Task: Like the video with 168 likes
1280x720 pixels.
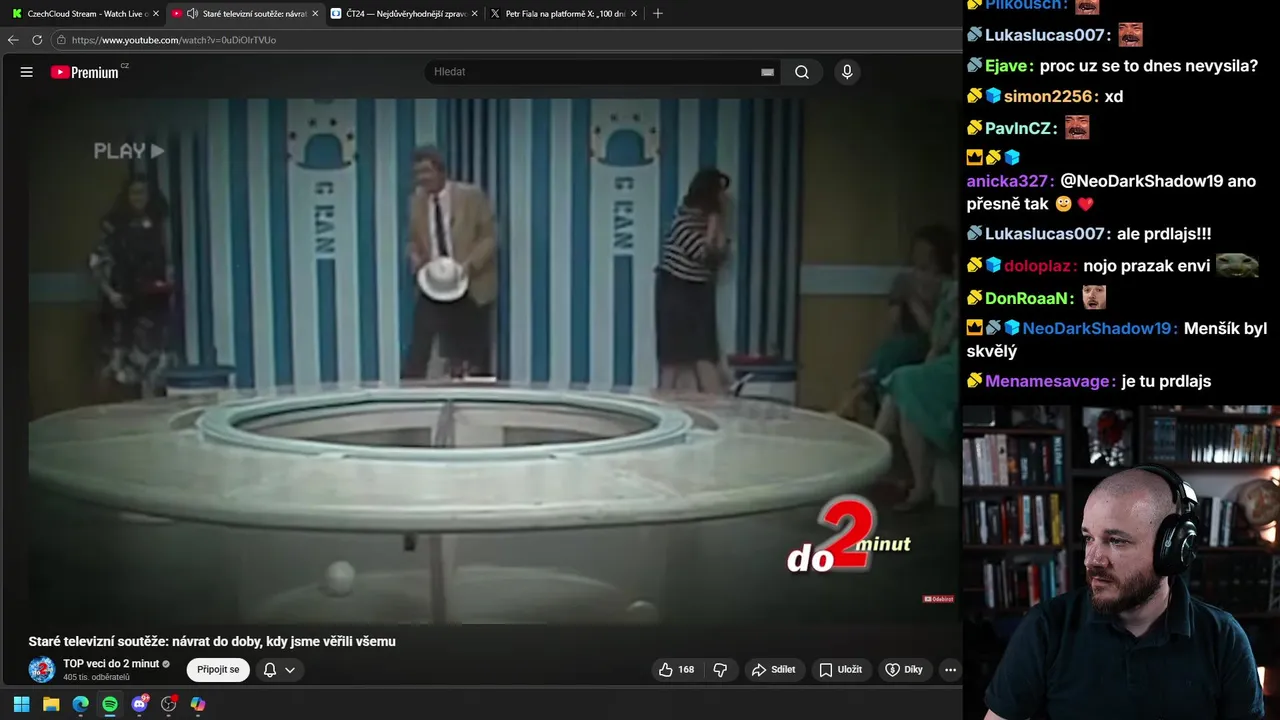Action: point(676,669)
